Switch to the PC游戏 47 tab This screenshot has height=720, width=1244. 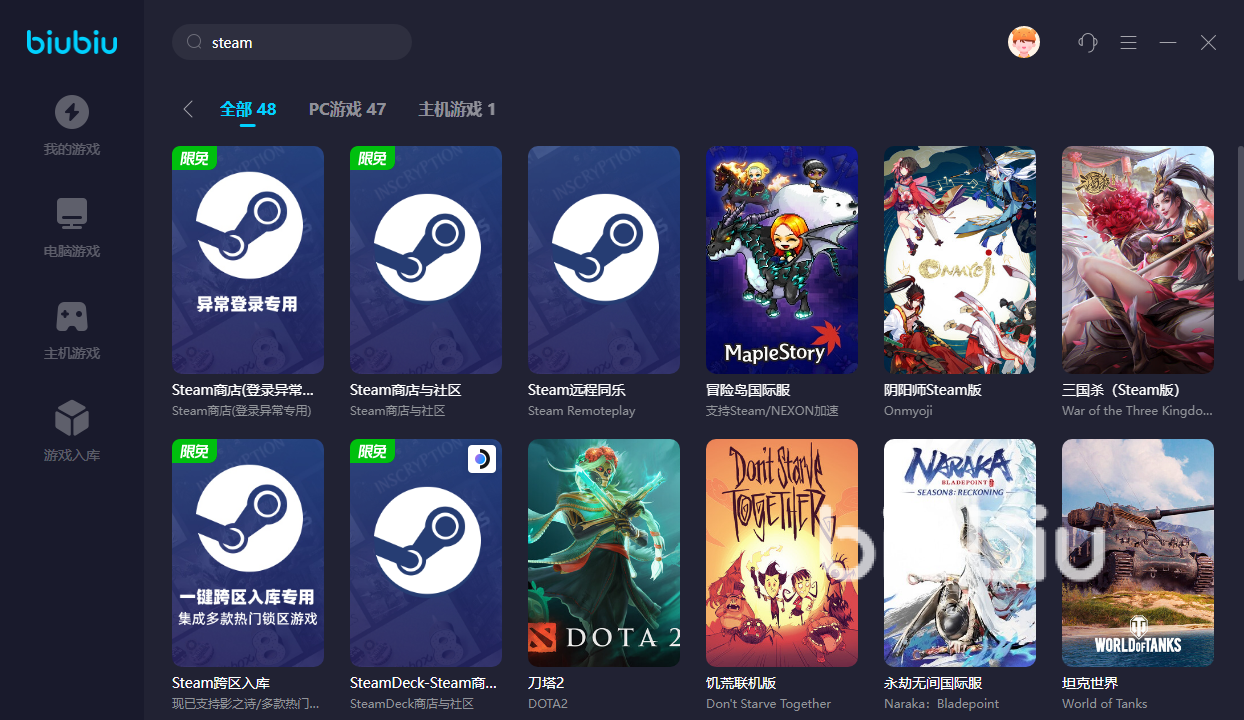347,109
